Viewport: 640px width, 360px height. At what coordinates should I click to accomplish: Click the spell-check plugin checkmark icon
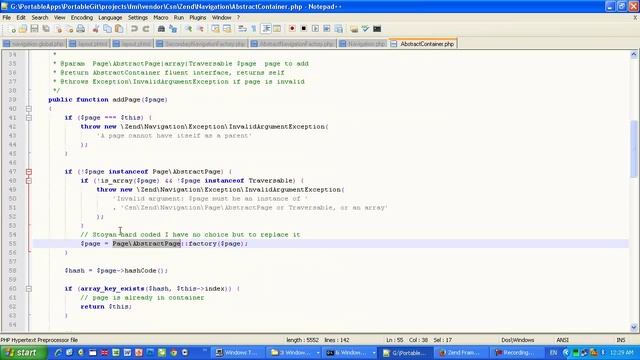365,29
